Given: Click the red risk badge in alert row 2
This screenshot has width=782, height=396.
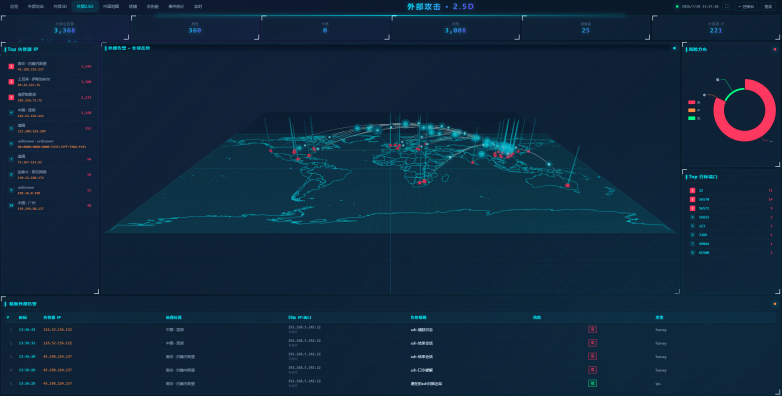Looking at the screenshot, I should click(592, 343).
